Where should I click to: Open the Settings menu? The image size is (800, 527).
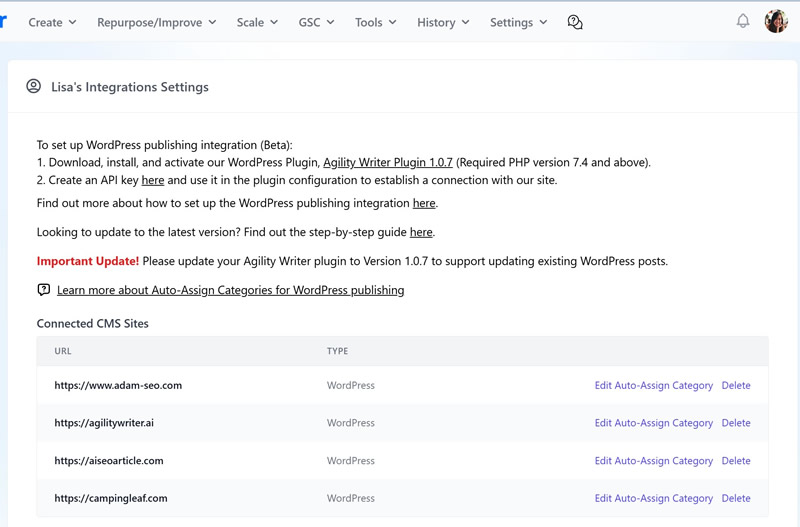click(x=518, y=22)
